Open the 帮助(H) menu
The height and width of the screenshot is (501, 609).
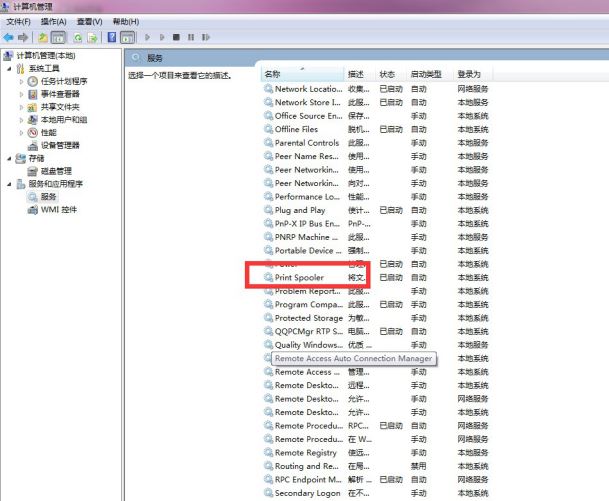tap(126, 22)
